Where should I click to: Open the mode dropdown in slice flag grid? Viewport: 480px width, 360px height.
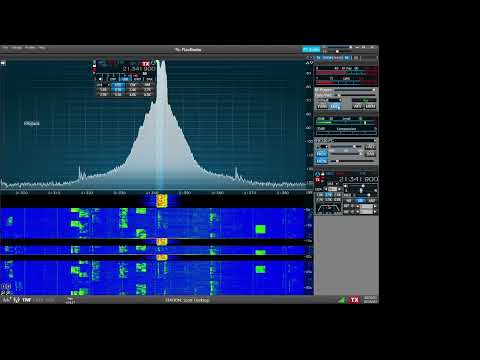[103, 85]
